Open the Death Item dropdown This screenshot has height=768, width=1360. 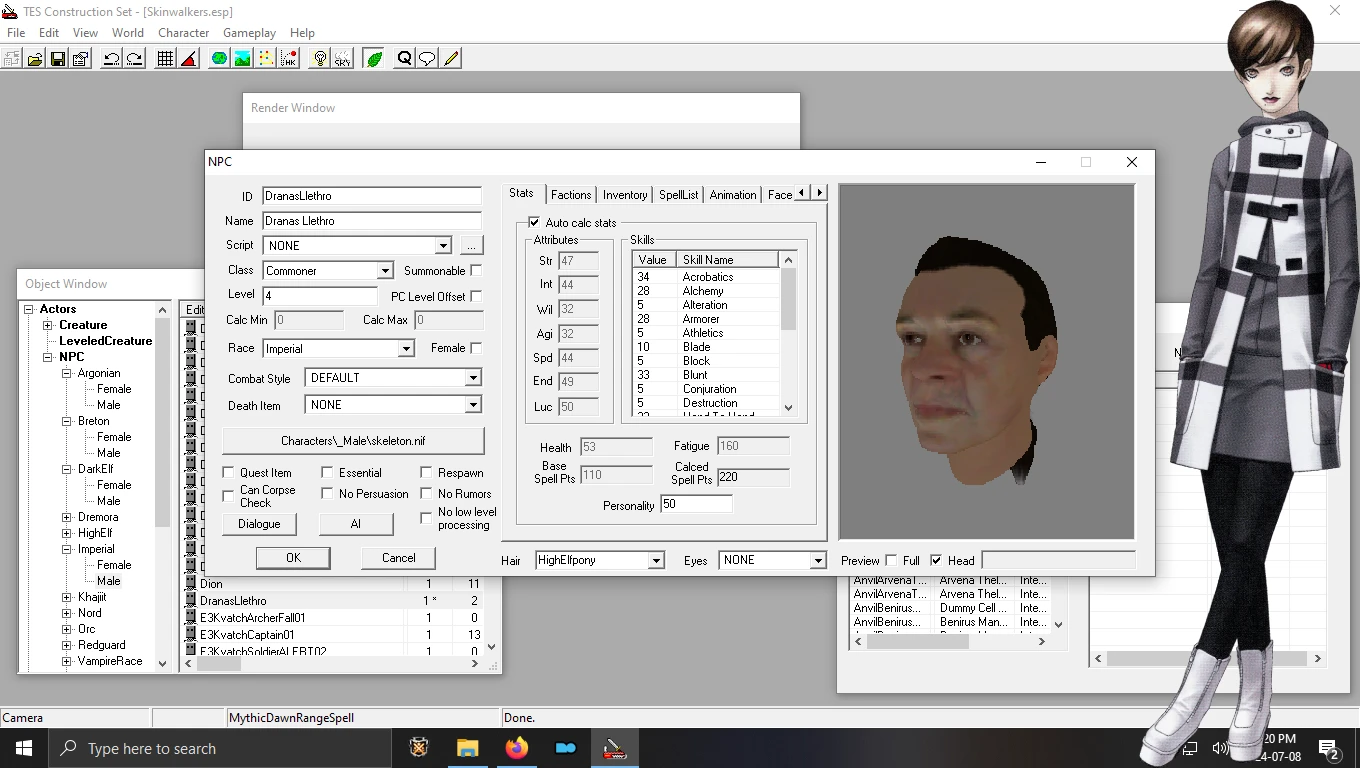[472, 405]
